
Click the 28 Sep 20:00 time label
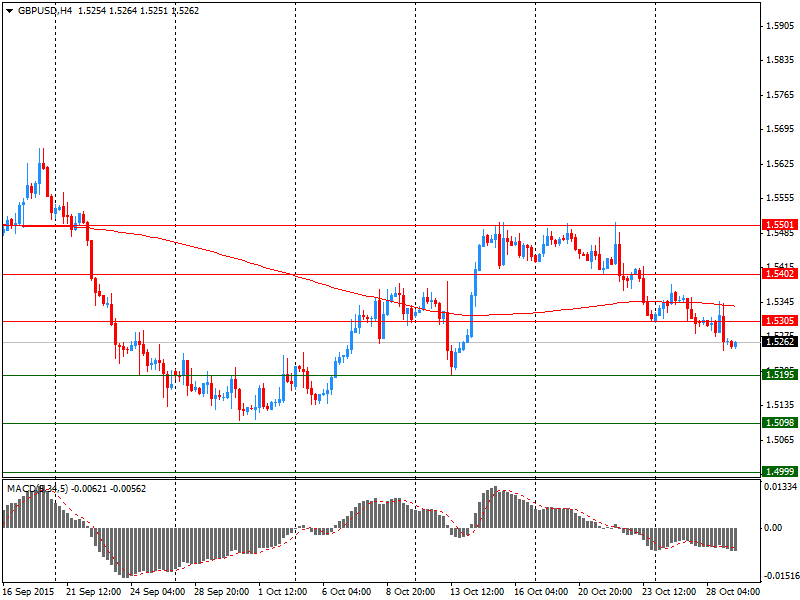[x=221, y=592]
